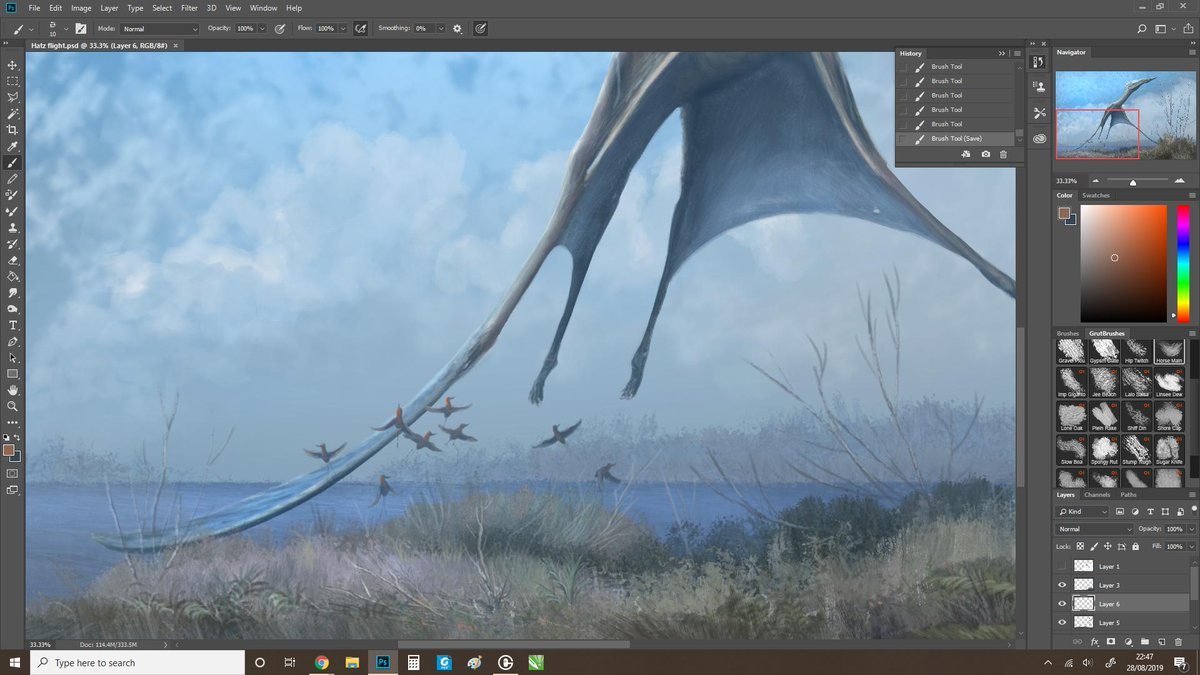Click the hue spectrum bar in Color panel
1200x675 pixels.
pyautogui.click(x=1183, y=263)
